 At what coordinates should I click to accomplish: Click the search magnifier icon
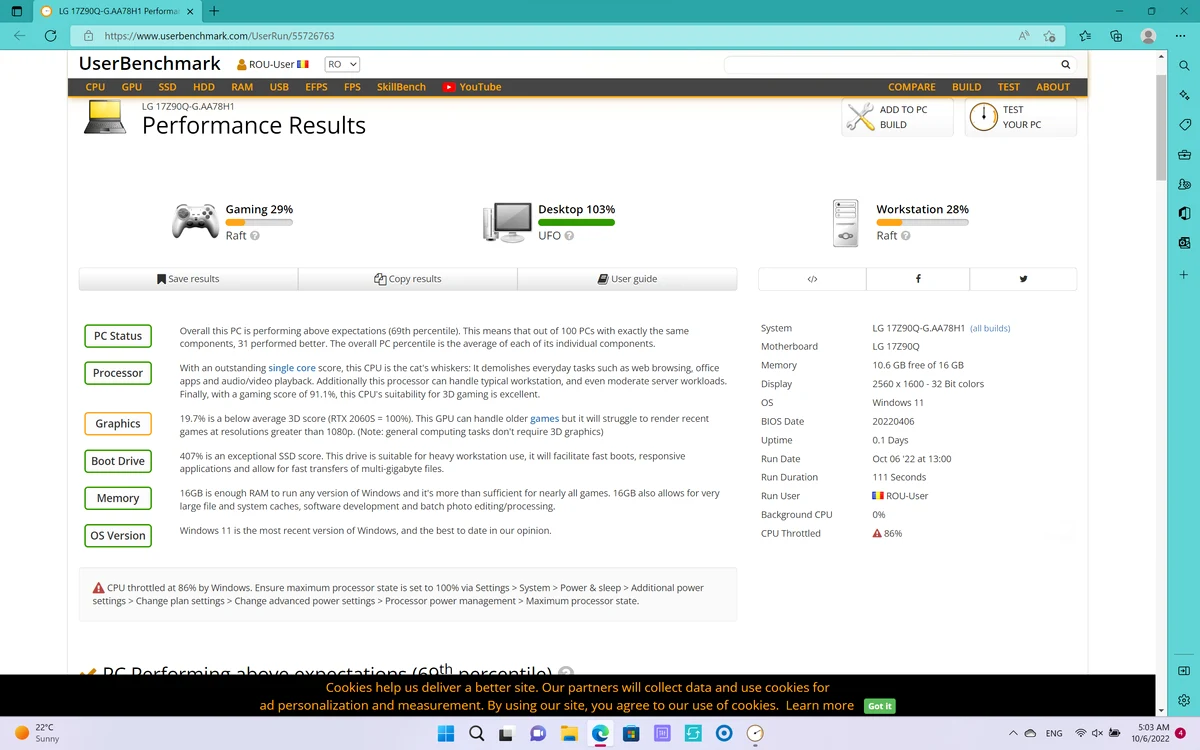[1066, 64]
